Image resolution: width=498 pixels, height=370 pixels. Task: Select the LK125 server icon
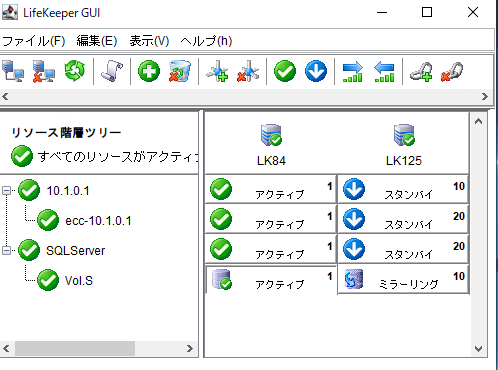tap(404, 135)
